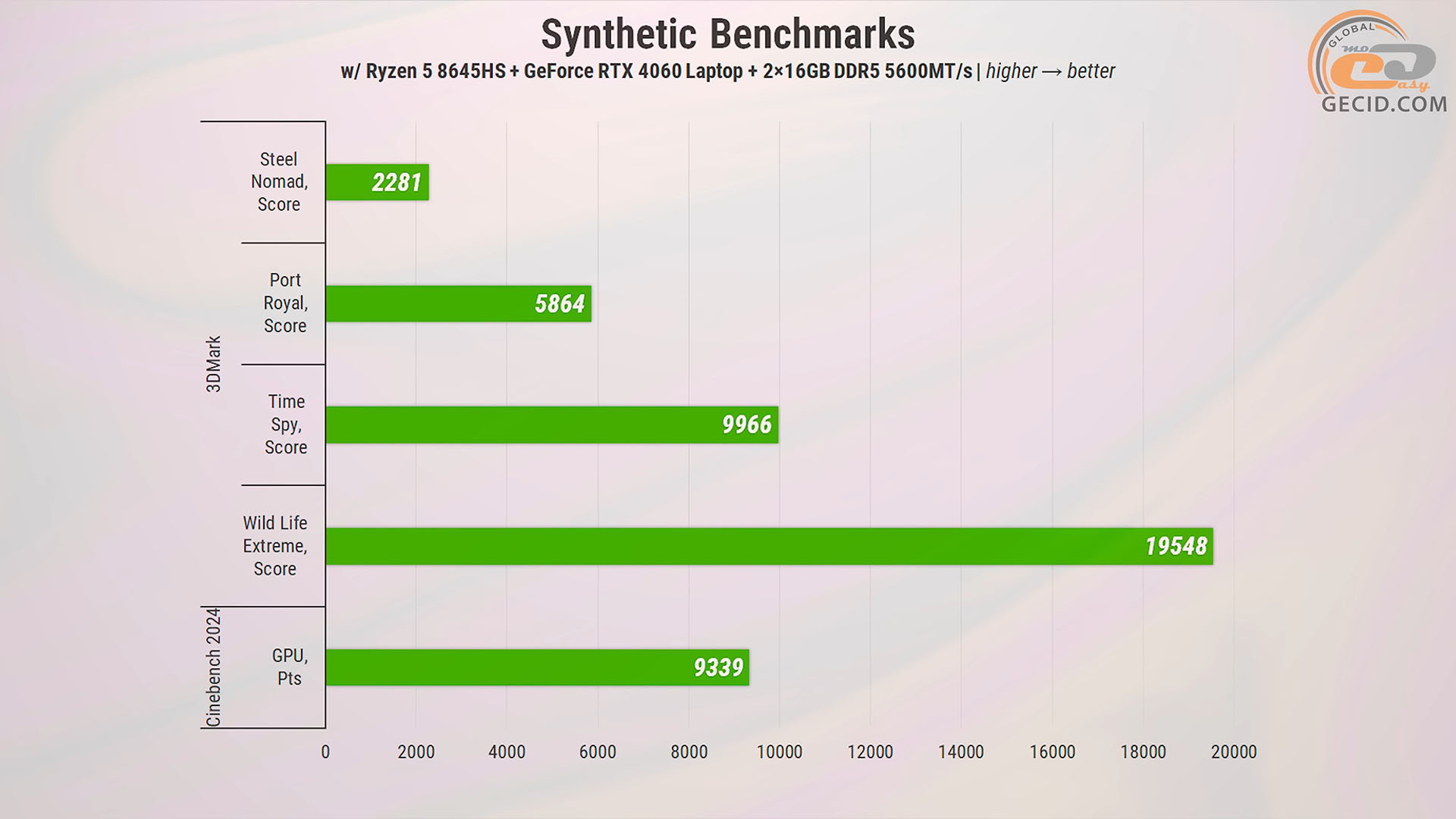This screenshot has width=1456, height=819.
Task: Click the 14000 axis tick label
Action: click(x=961, y=752)
